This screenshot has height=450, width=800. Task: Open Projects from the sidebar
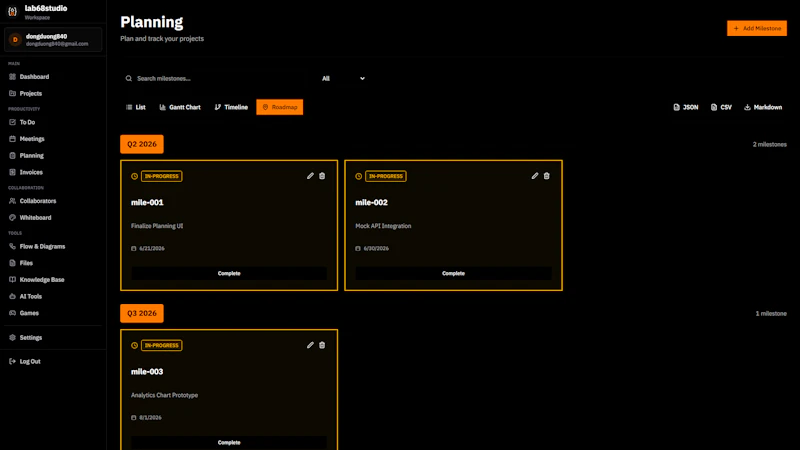click(x=53, y=94)
